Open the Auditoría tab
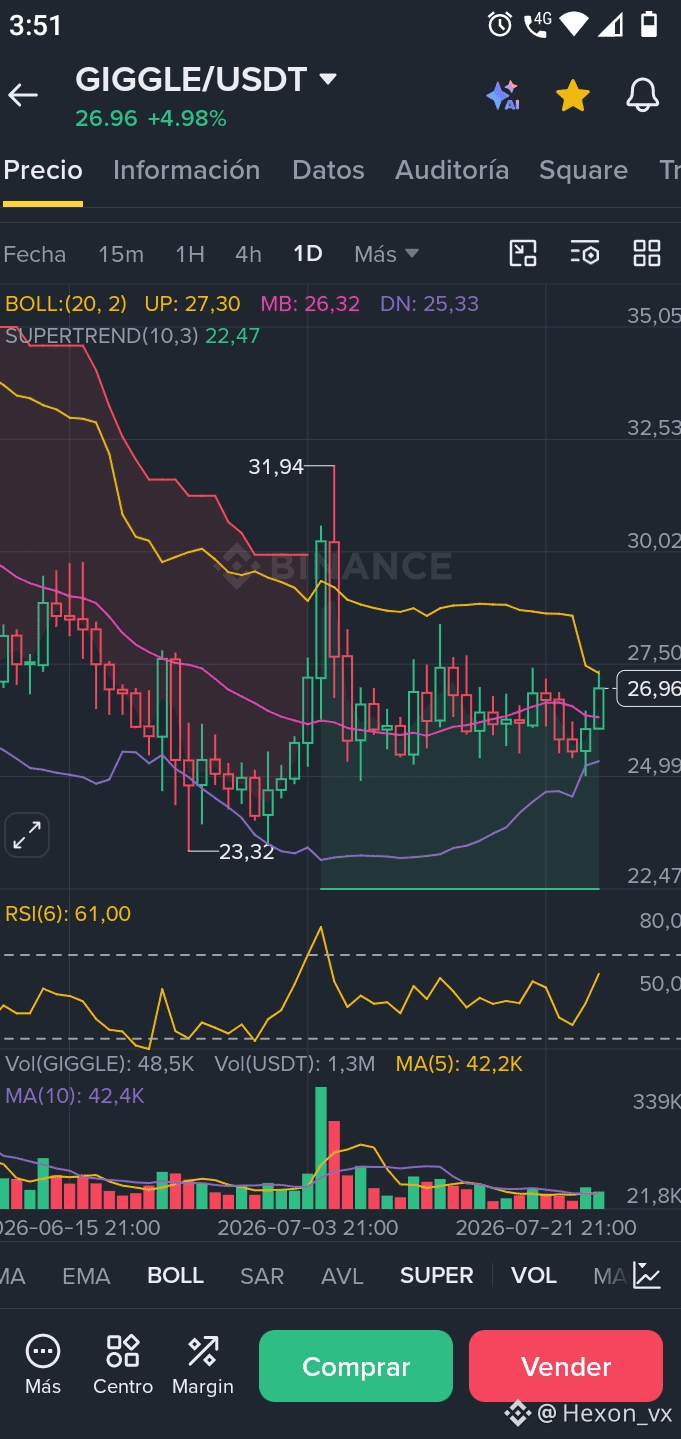 [x=452, y=170]
